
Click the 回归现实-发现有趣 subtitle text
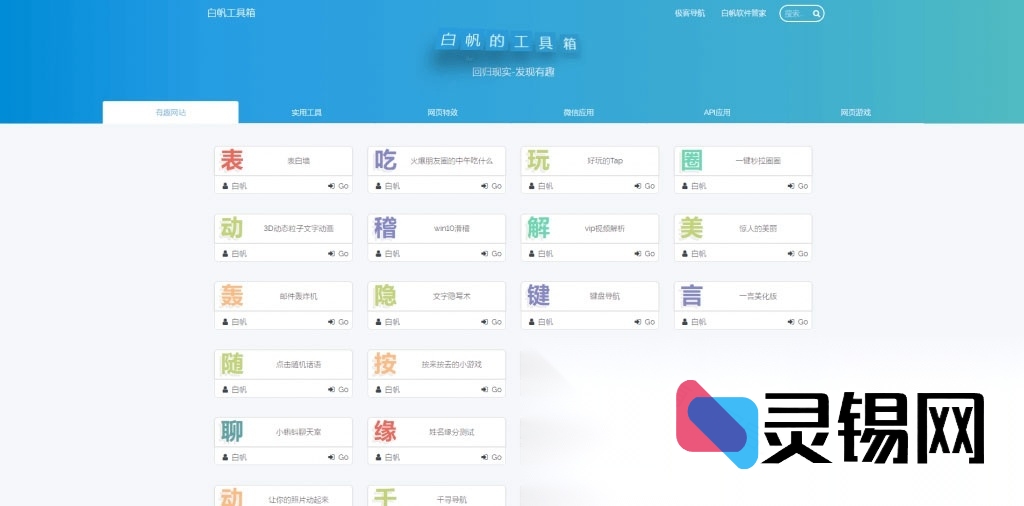coord(513,72)
